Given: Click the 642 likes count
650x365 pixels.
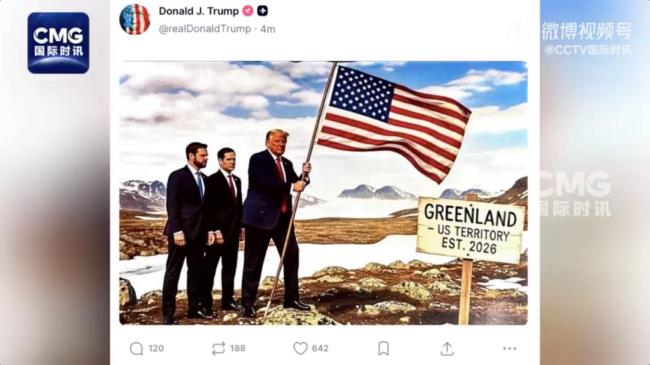Looking at the screenshot, I should (x=320, y=348).
